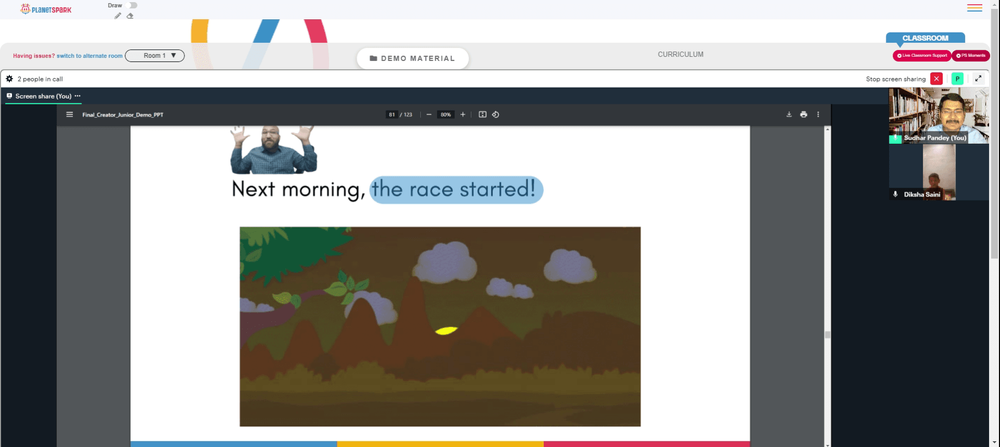Open the PDF viewer sidebar menu

coord(70,115)
